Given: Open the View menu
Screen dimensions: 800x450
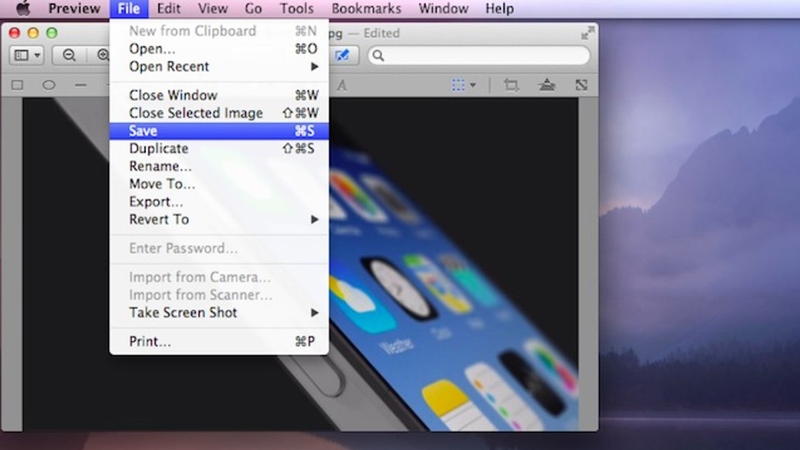Looking at the screenshot, I should [213, 8].
